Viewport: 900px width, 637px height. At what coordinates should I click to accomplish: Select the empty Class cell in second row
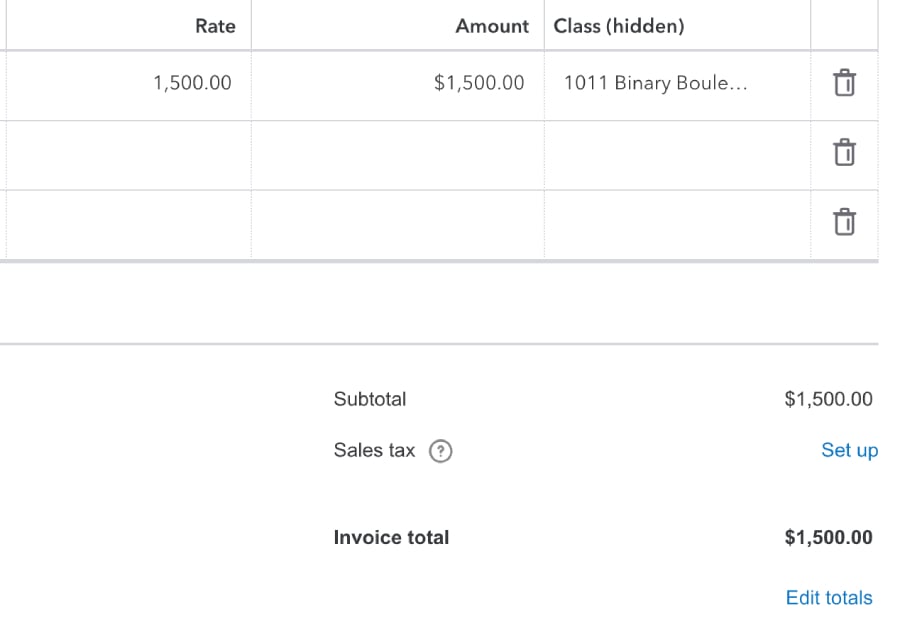point(677,155)
